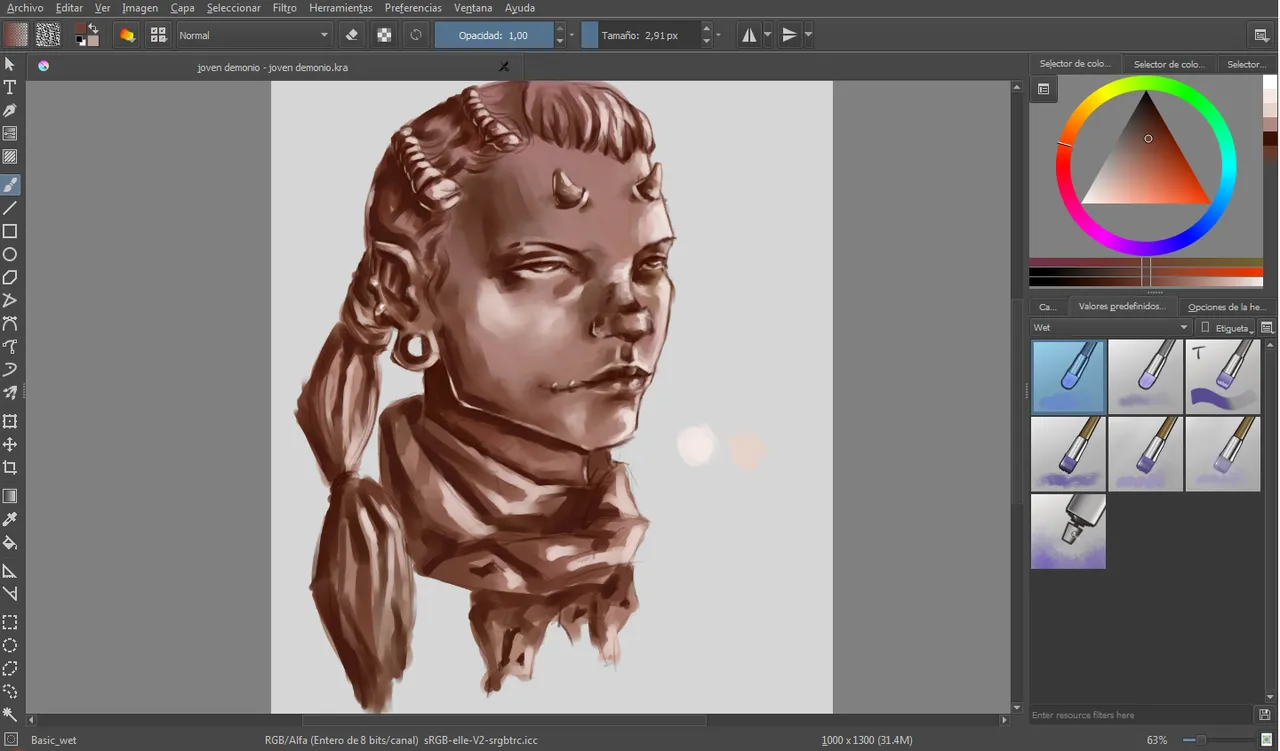Screen dimensions: 1280x751
Task: Open the pattern chooser in toolbar
Action: tap(47, 35)
